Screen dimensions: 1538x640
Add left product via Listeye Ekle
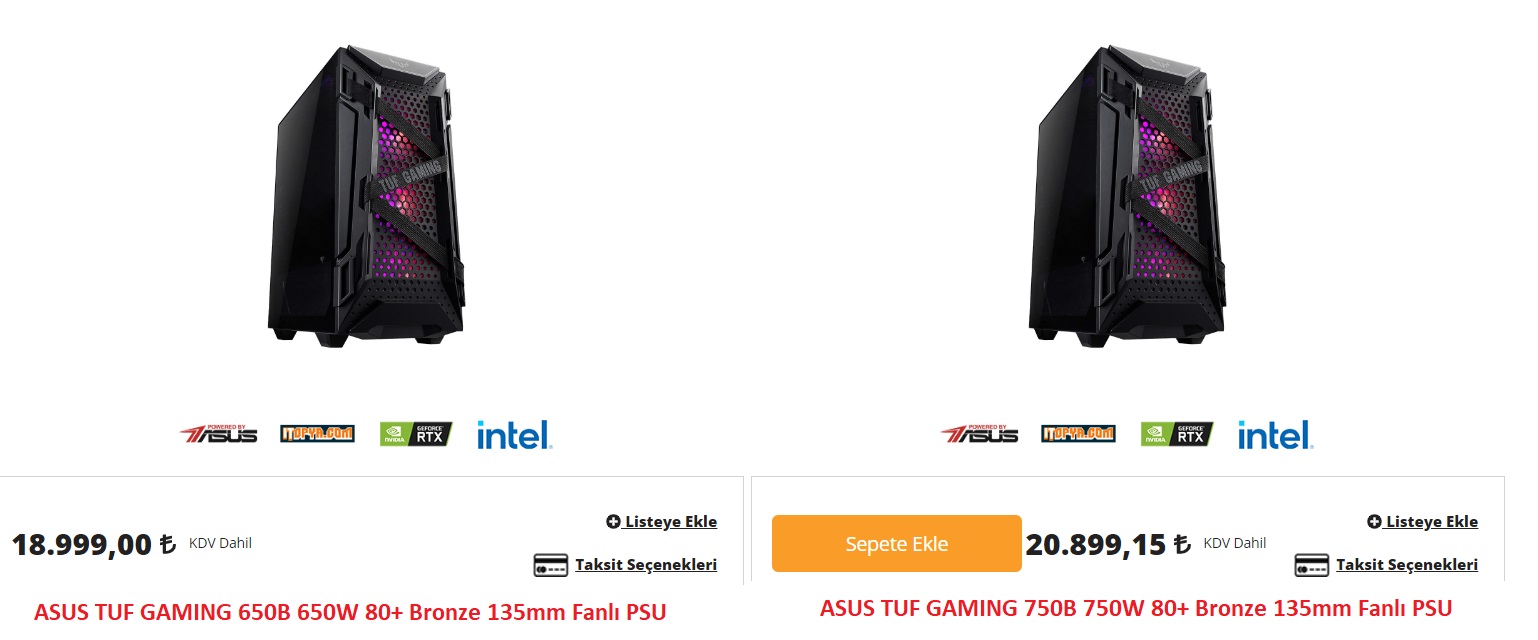click(662, 522)
